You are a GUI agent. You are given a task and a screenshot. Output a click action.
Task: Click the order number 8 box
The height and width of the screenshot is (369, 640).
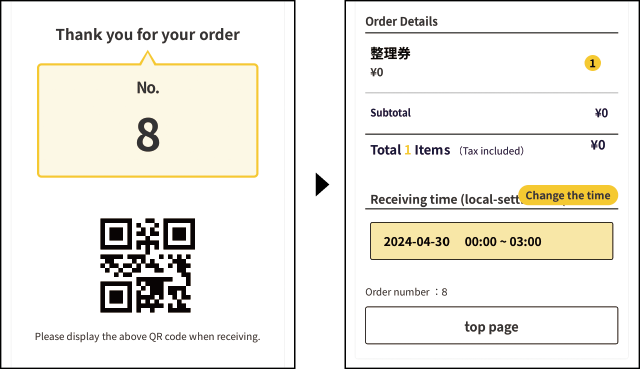click(147, 120)
